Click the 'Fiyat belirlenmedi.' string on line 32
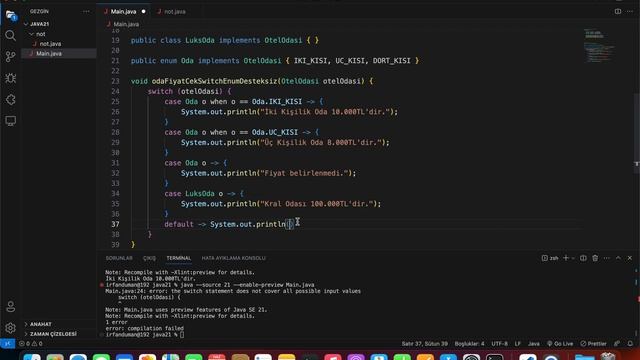The height and width of the screenshot is (360, 640). point(305,173)
